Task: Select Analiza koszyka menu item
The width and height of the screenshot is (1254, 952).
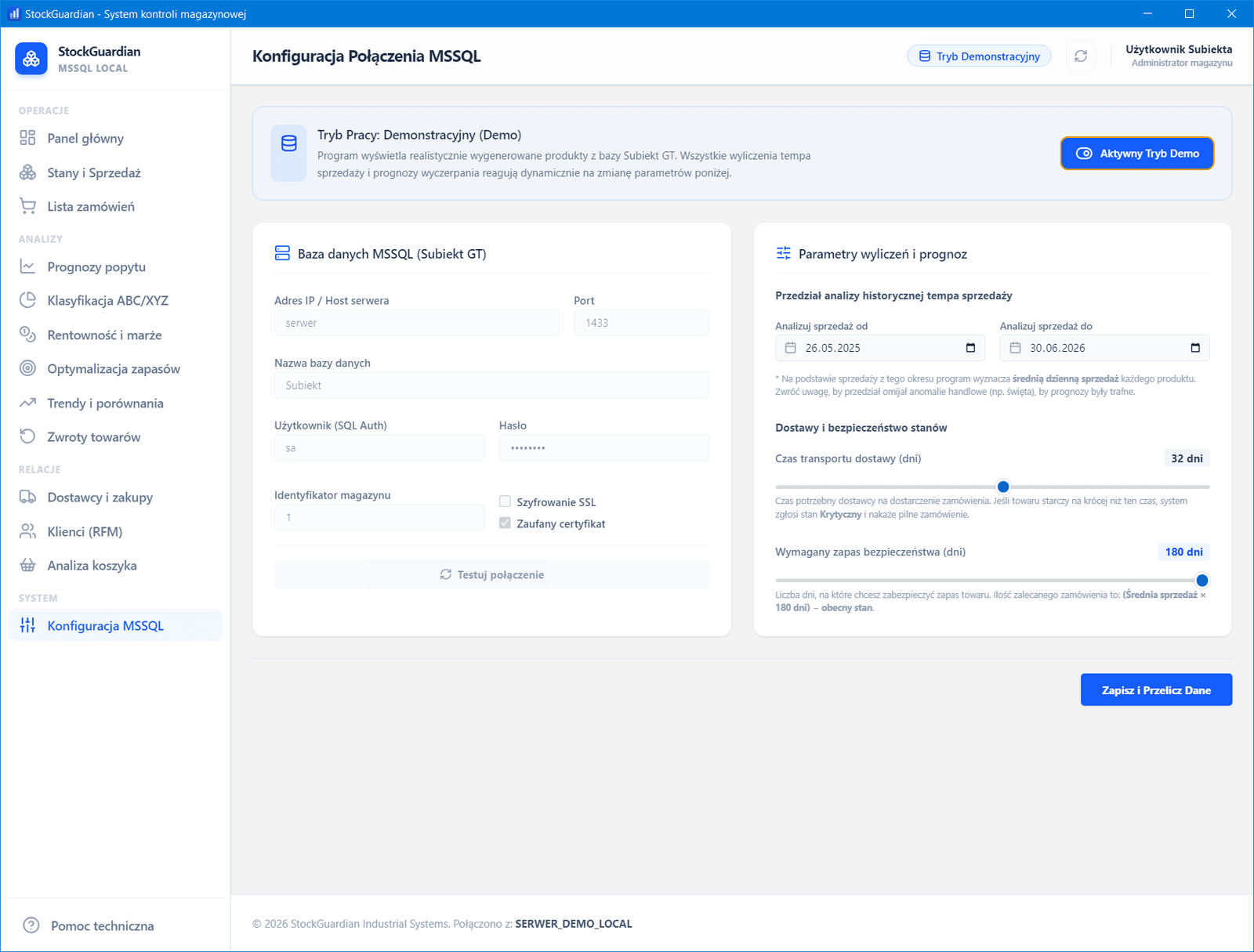Action: click(x=115, y=565)
